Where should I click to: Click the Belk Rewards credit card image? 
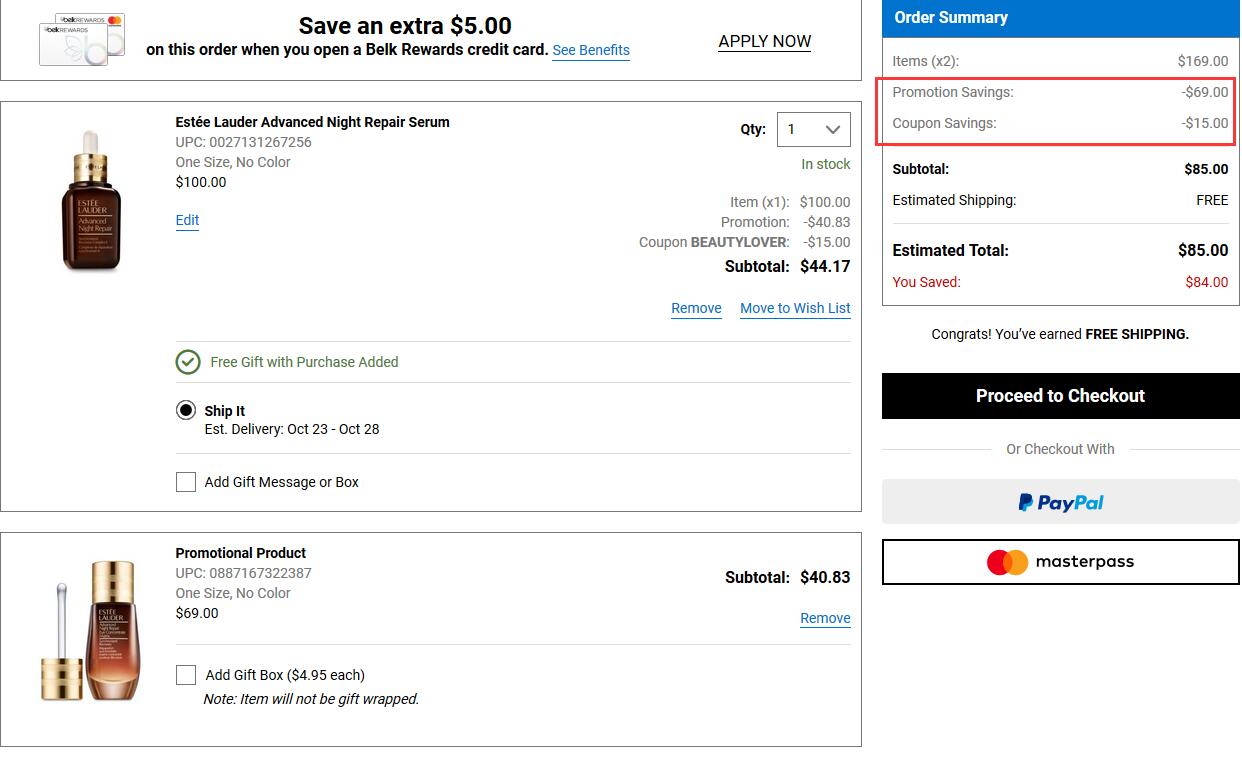pyautogui.click(x=82, y=40)
